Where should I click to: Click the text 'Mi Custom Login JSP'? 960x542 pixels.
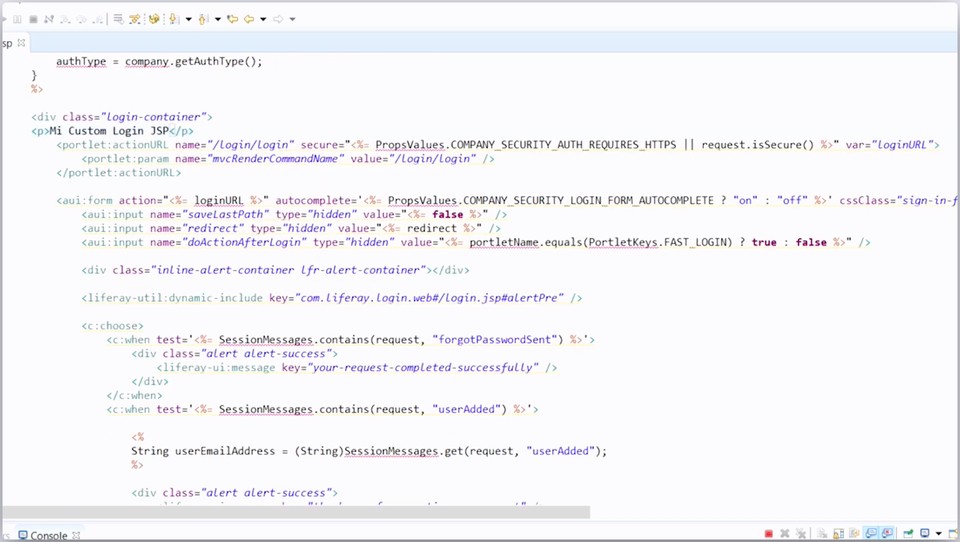pos(109,131)
